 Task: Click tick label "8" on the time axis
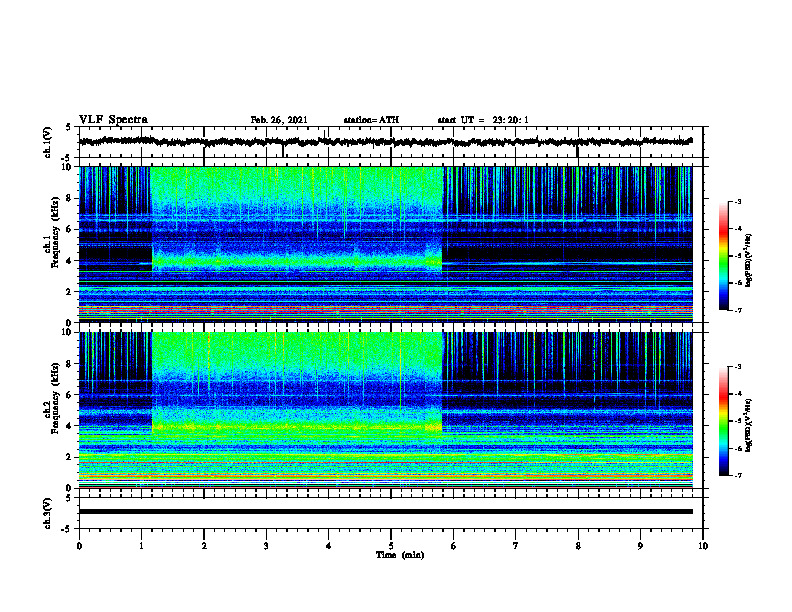(x=578, y=546)
